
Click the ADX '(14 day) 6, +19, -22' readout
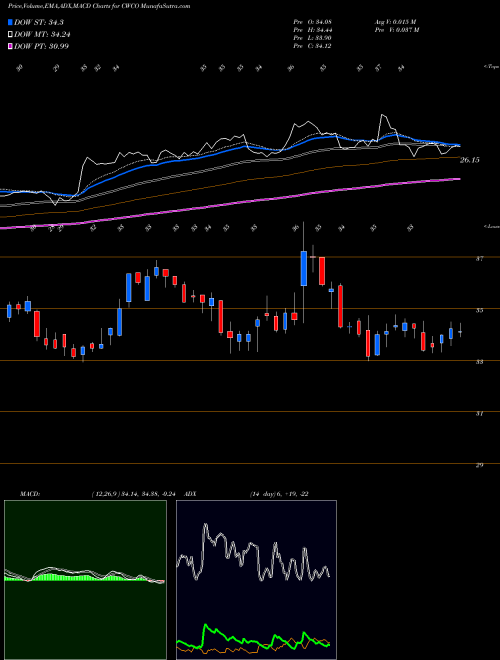pos(279,494)
